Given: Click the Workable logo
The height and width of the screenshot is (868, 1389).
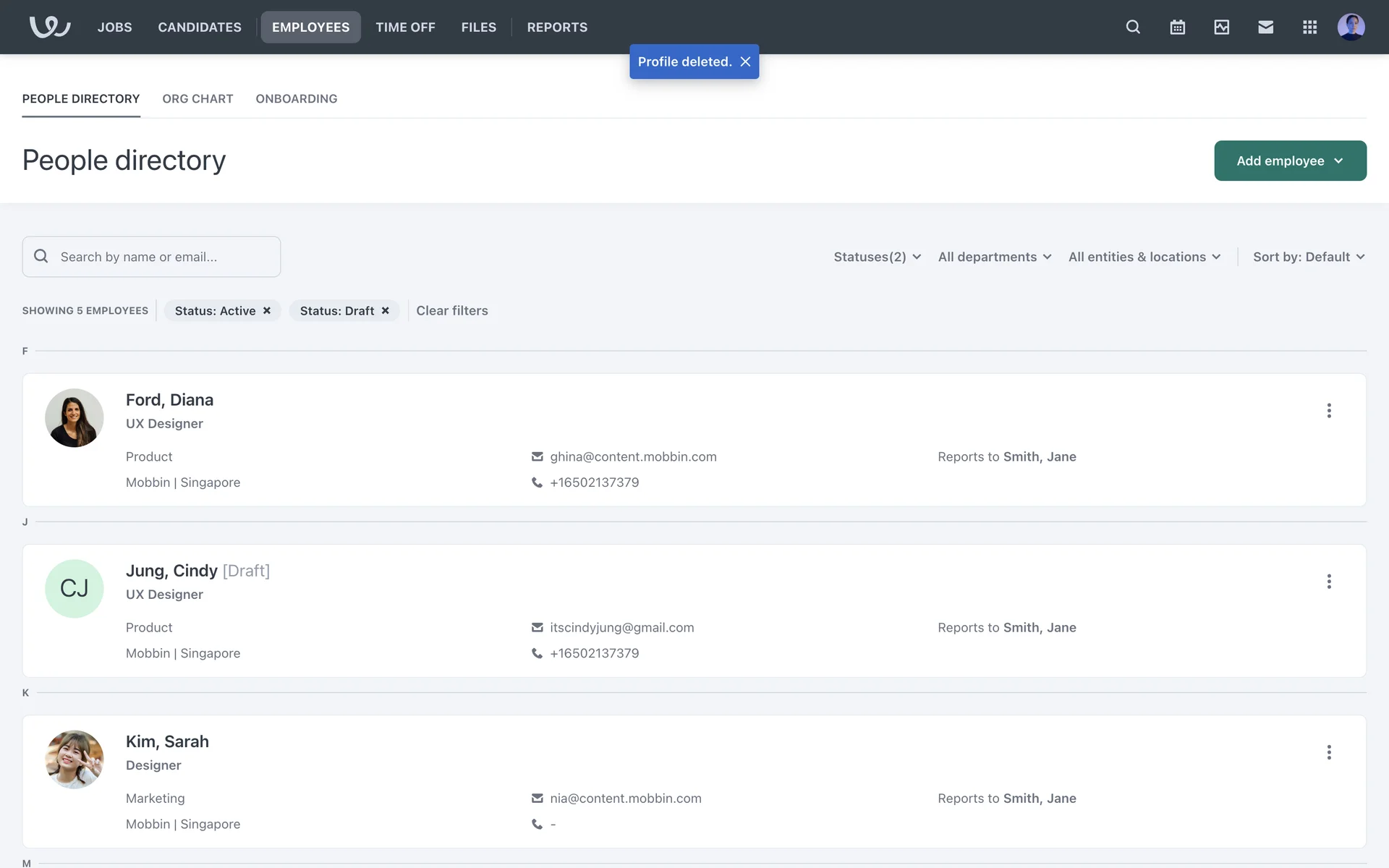Looking at the screenshot, I should coord(49,27).
